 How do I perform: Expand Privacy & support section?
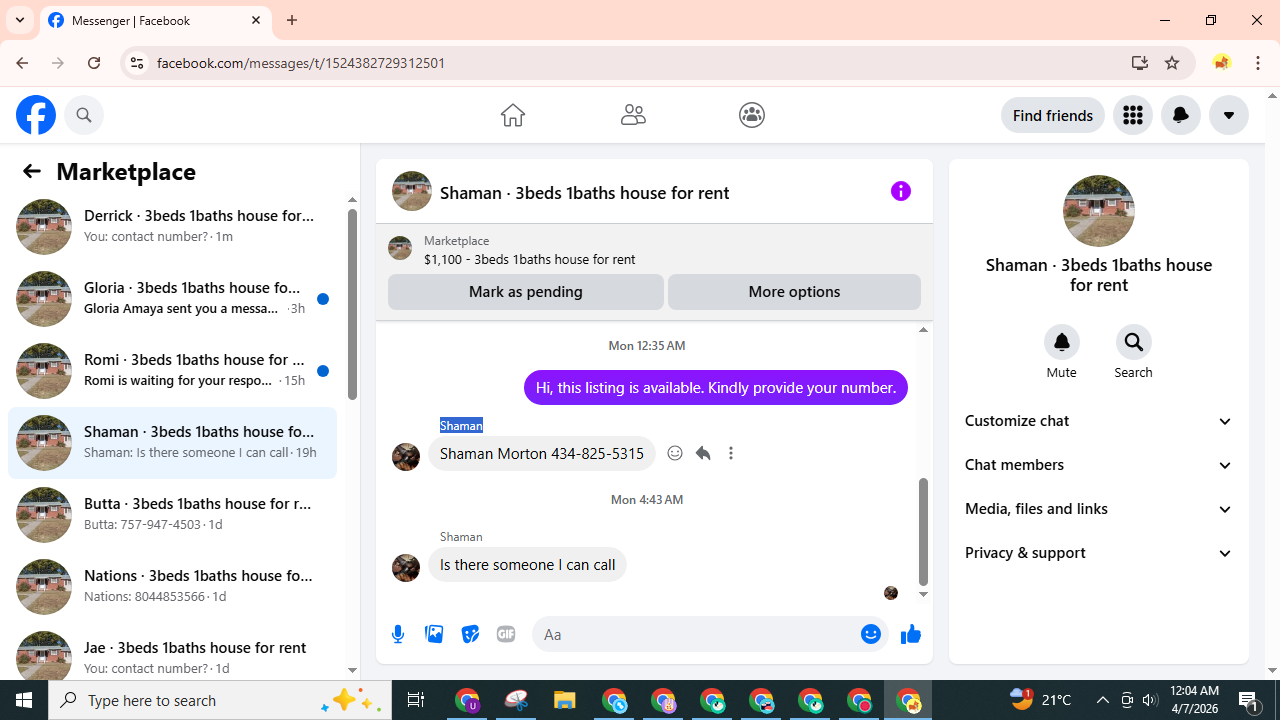click(x=1099, y=553)
